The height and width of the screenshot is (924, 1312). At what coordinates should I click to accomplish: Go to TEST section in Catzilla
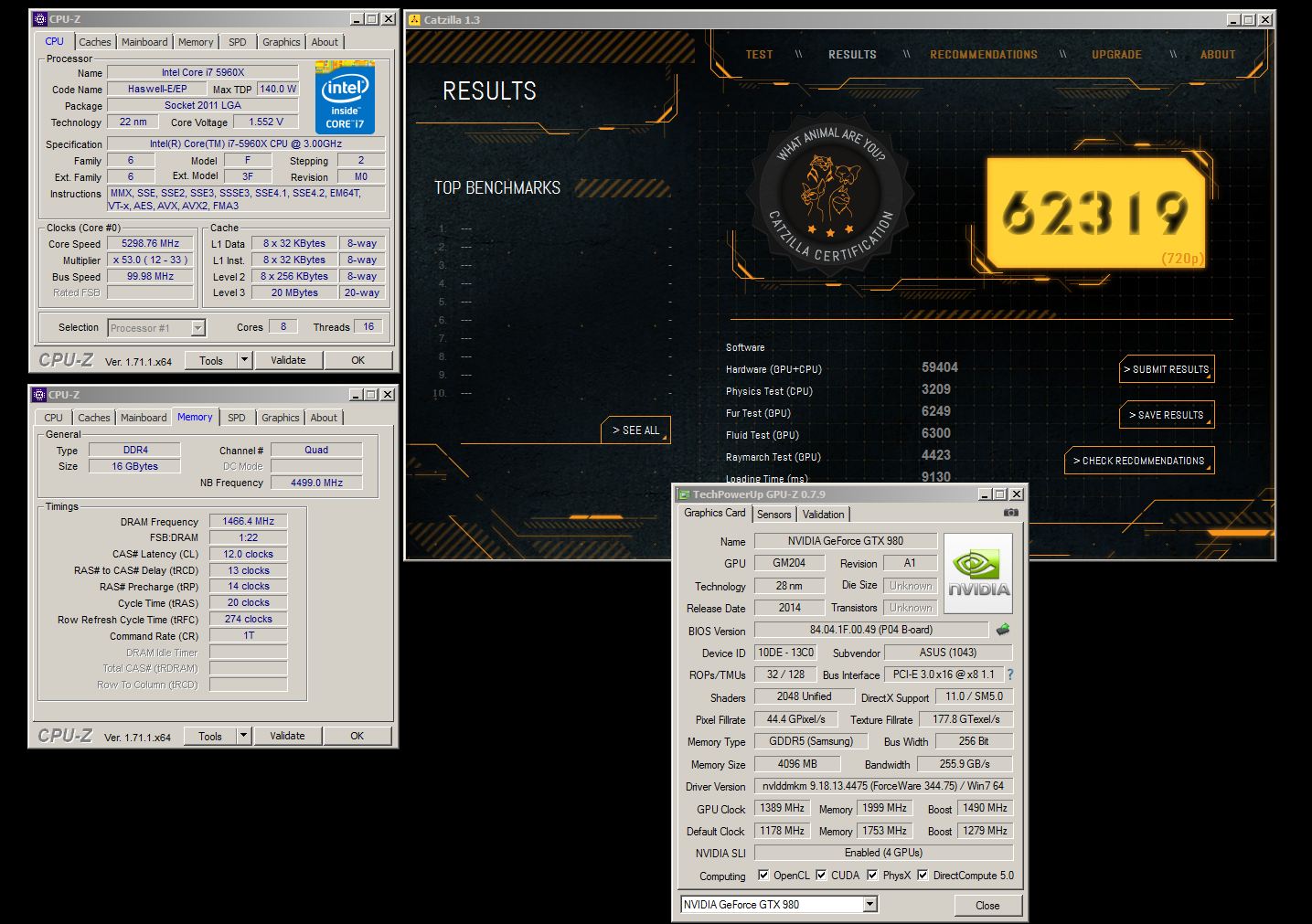(759, 55)
